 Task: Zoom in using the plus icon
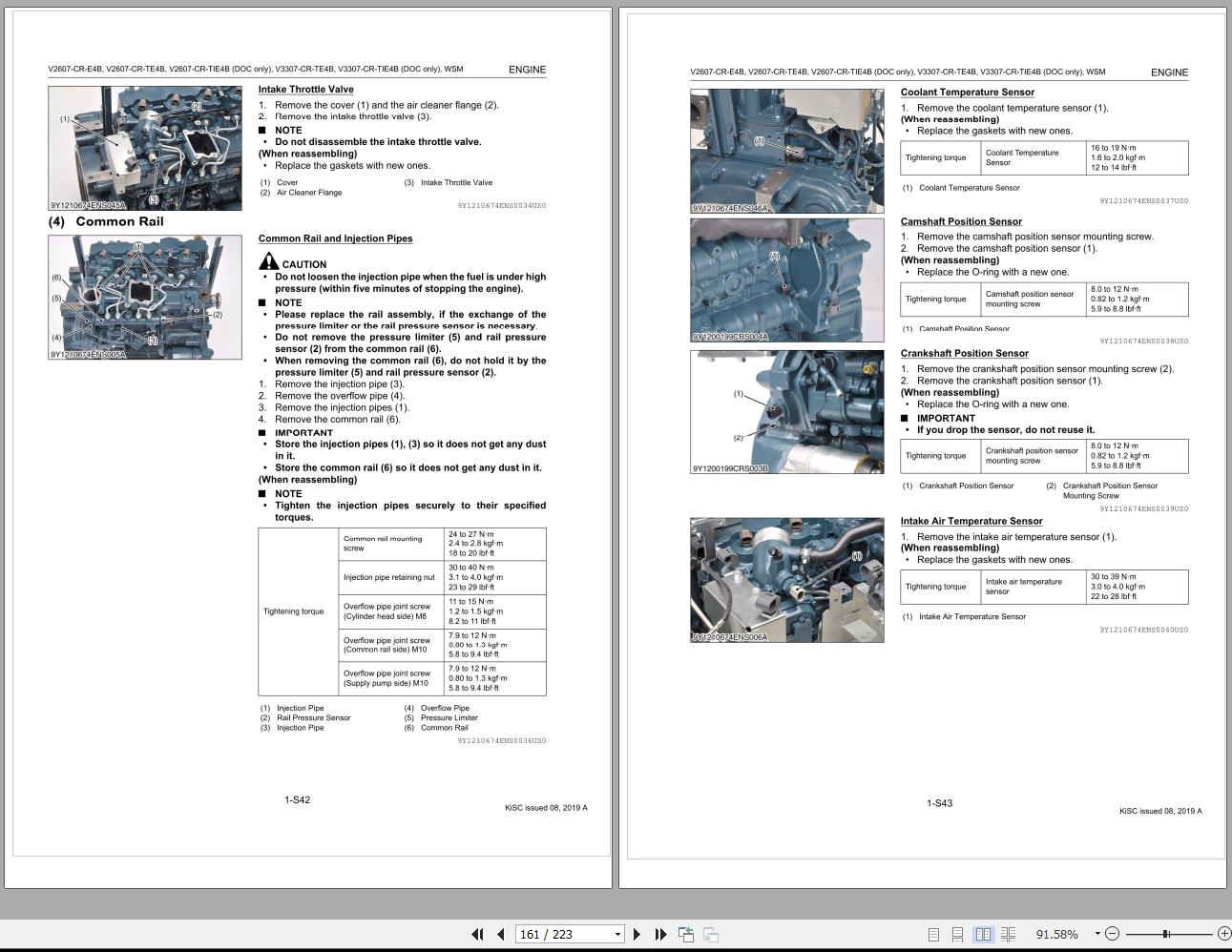(1222, 934)
